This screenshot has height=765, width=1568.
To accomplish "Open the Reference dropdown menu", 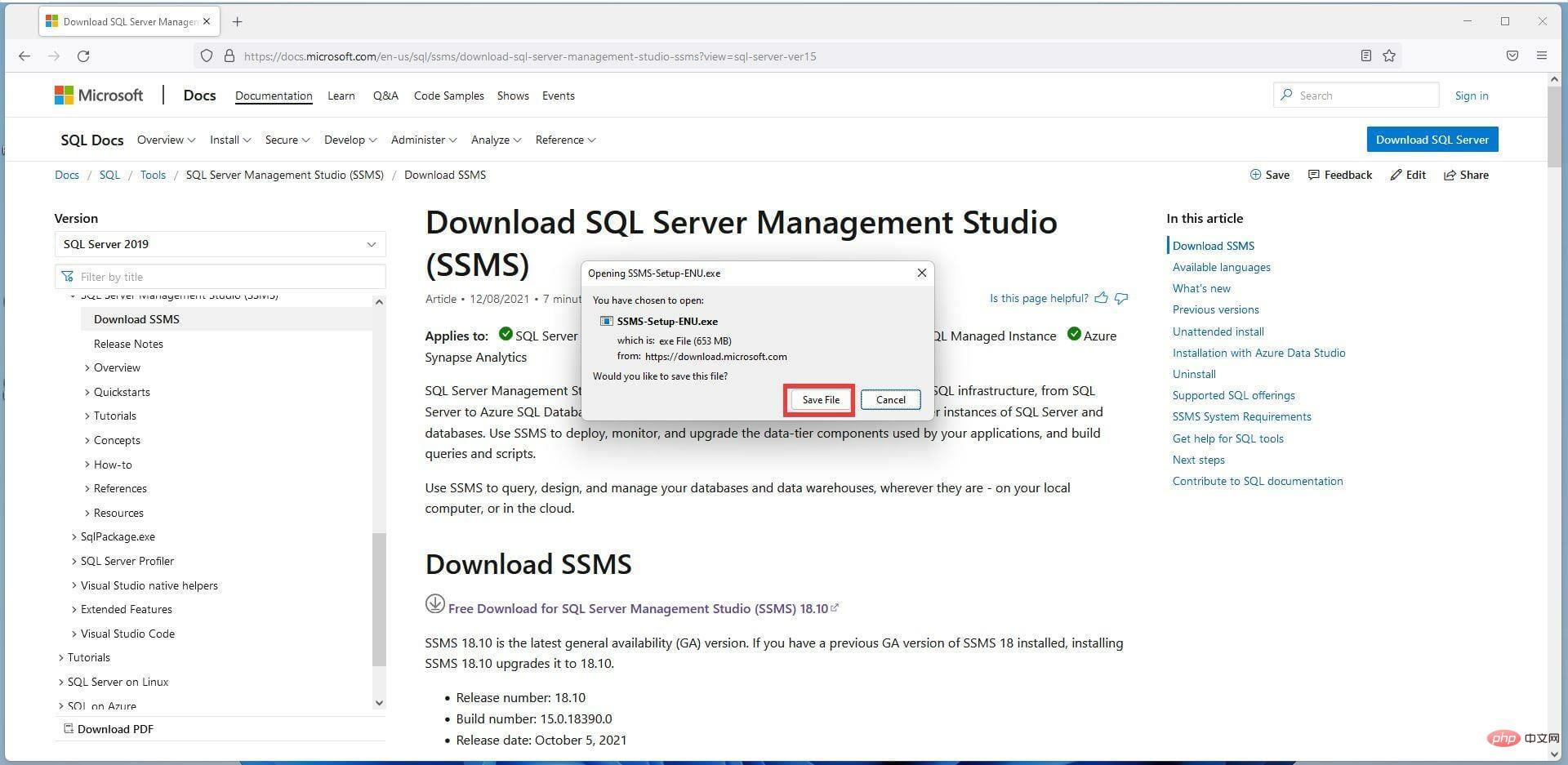I will [x=565, y=140].
